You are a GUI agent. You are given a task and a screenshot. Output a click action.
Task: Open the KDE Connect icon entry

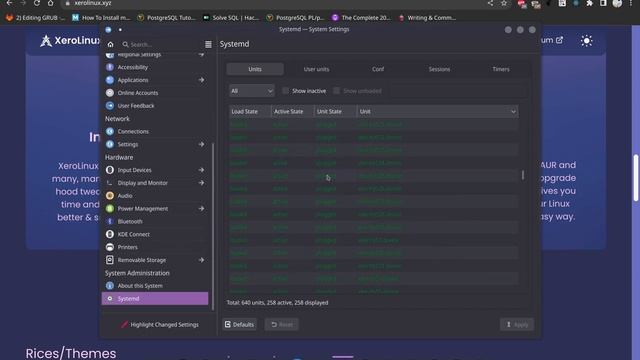(110, 234)
